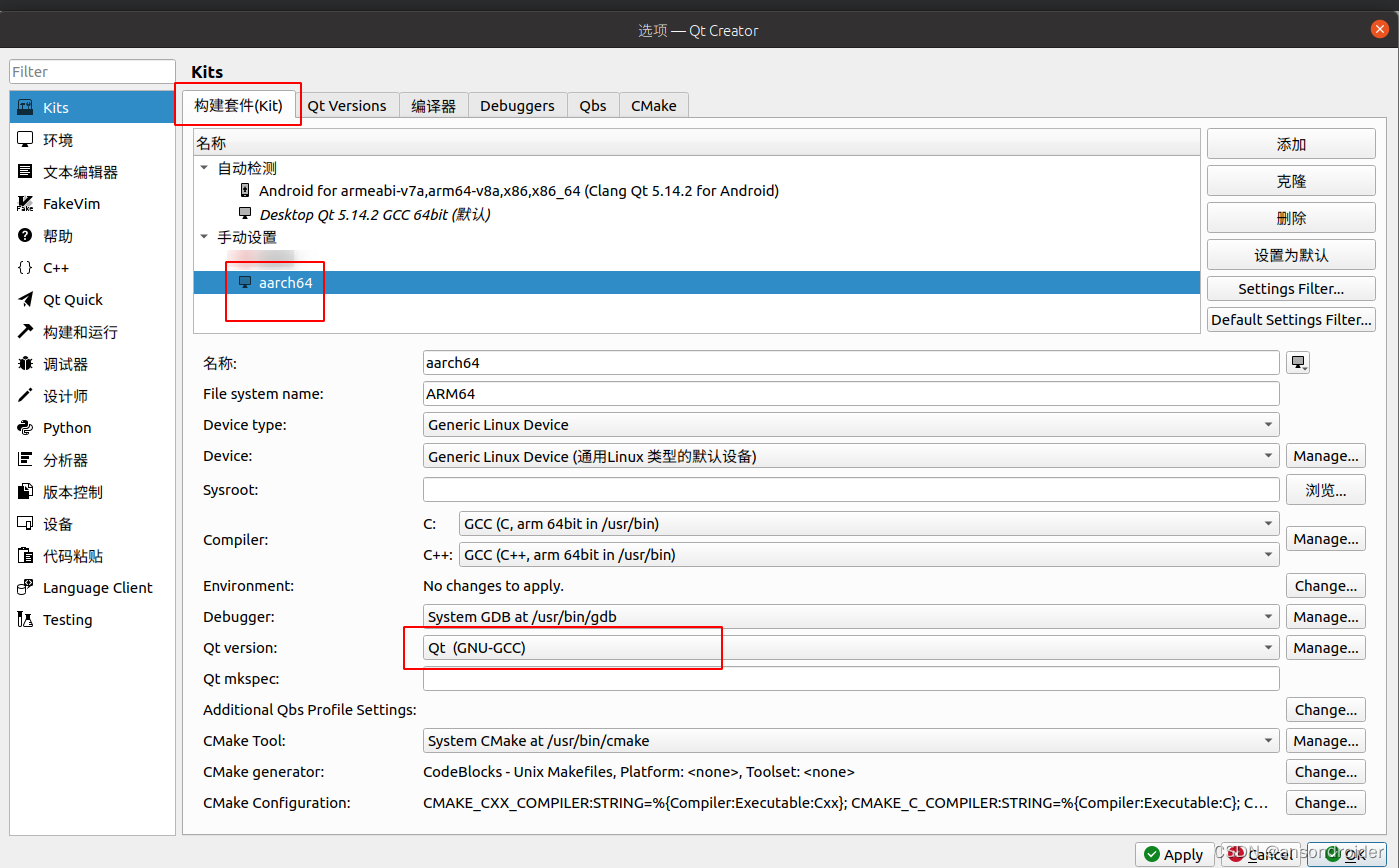Switch to the Qt Versions tab
This screenshot has width=1399, height=868.
[347, 105]
